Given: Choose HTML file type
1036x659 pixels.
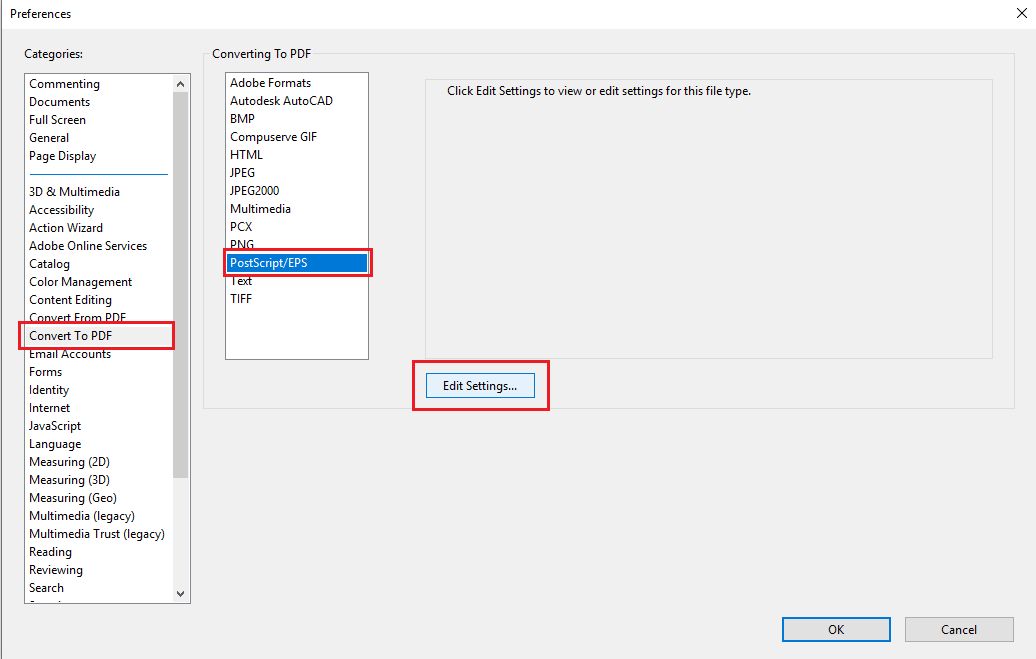Looking at the screenshot, I should (246, 155).
